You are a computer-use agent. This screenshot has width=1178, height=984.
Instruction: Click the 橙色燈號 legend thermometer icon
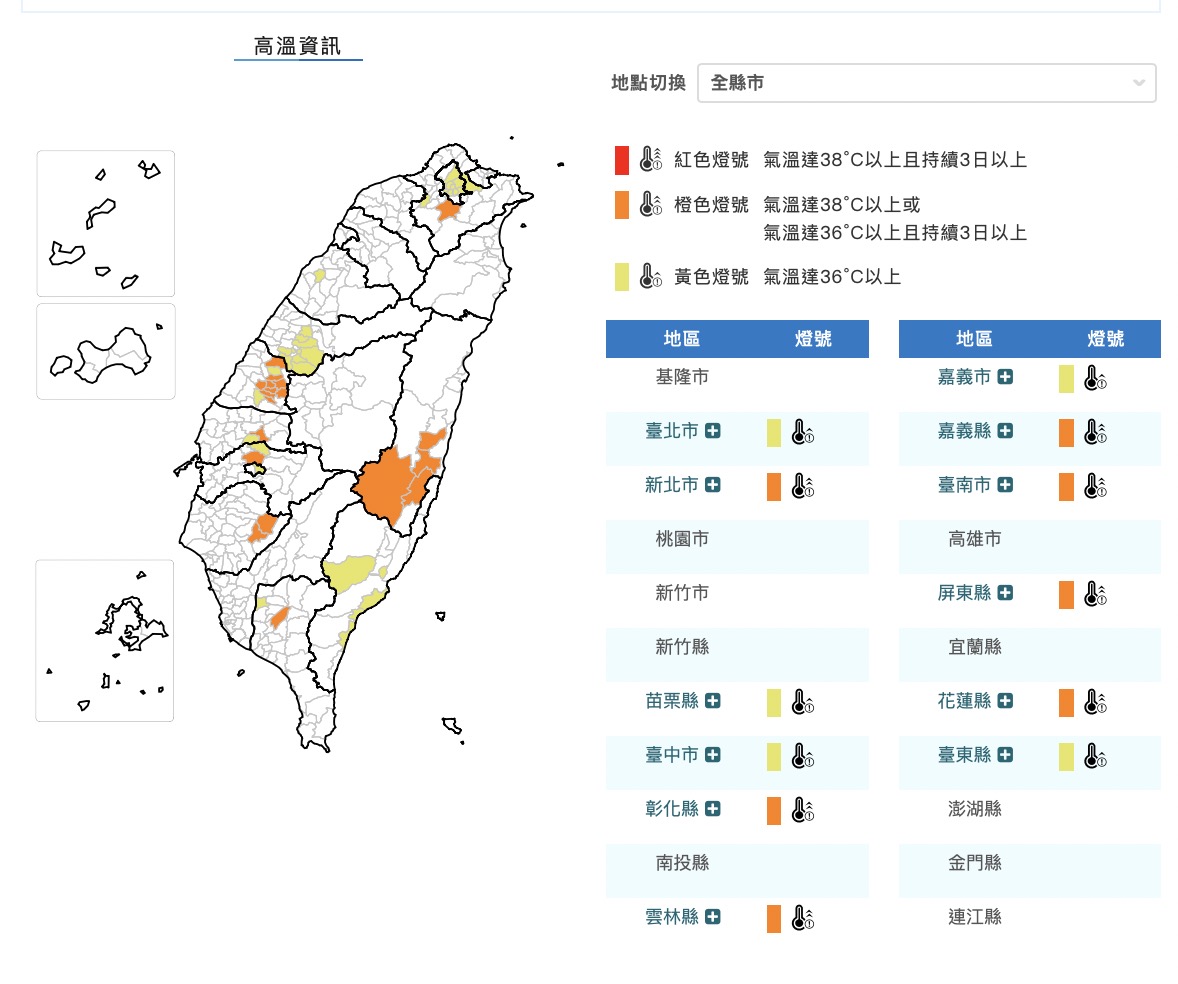[x=650, y=204]
